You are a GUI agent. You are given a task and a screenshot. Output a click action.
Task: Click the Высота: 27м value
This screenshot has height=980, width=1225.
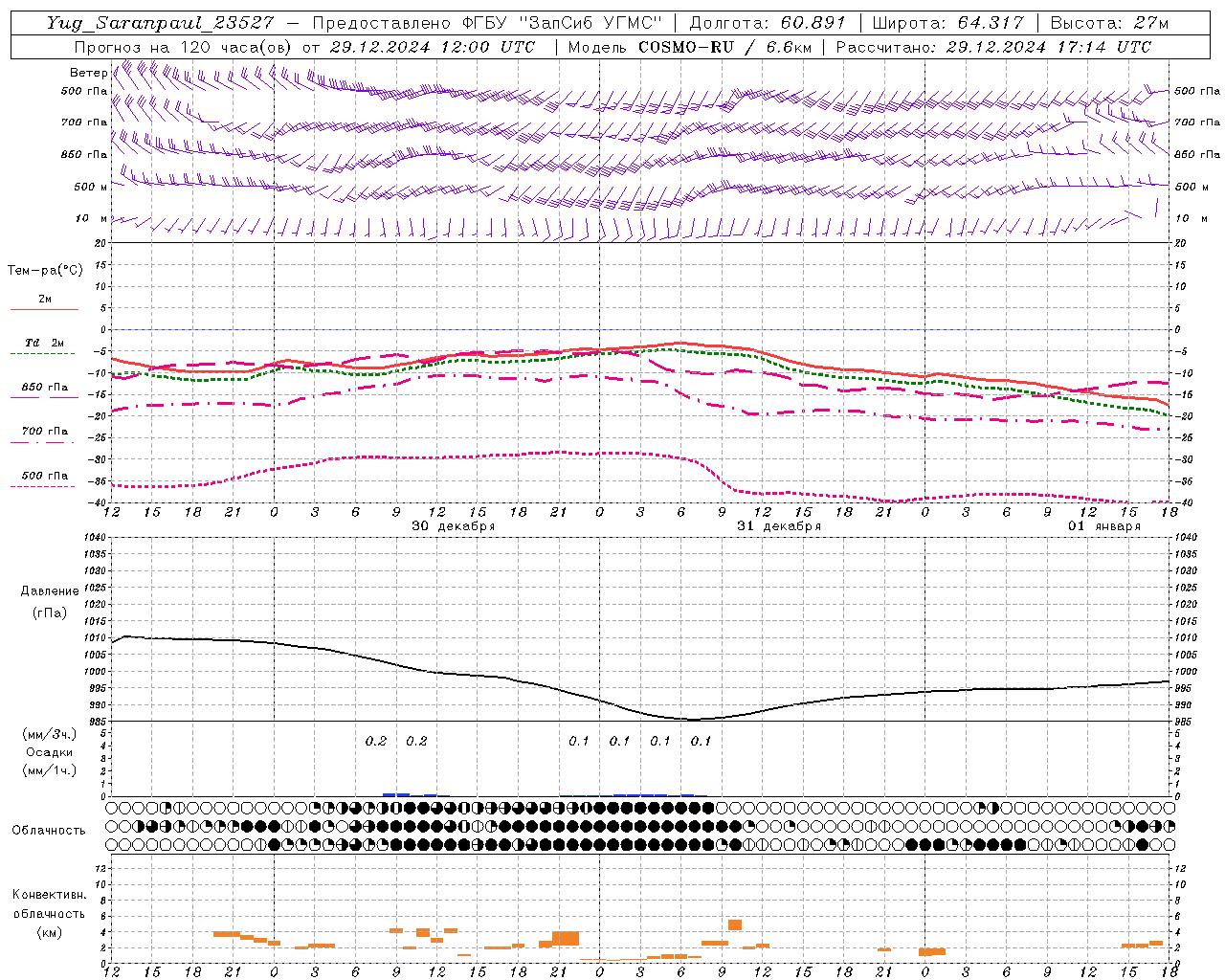(x=1110, y=23)
